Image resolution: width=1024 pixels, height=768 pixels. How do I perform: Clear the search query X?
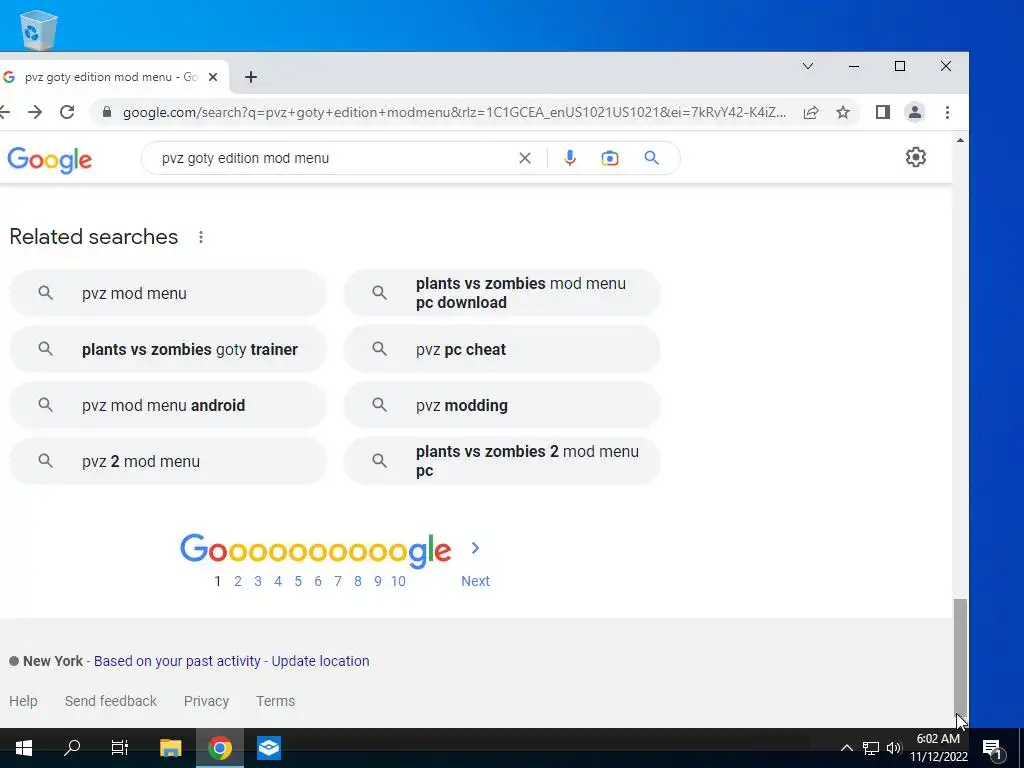(525, 158)
